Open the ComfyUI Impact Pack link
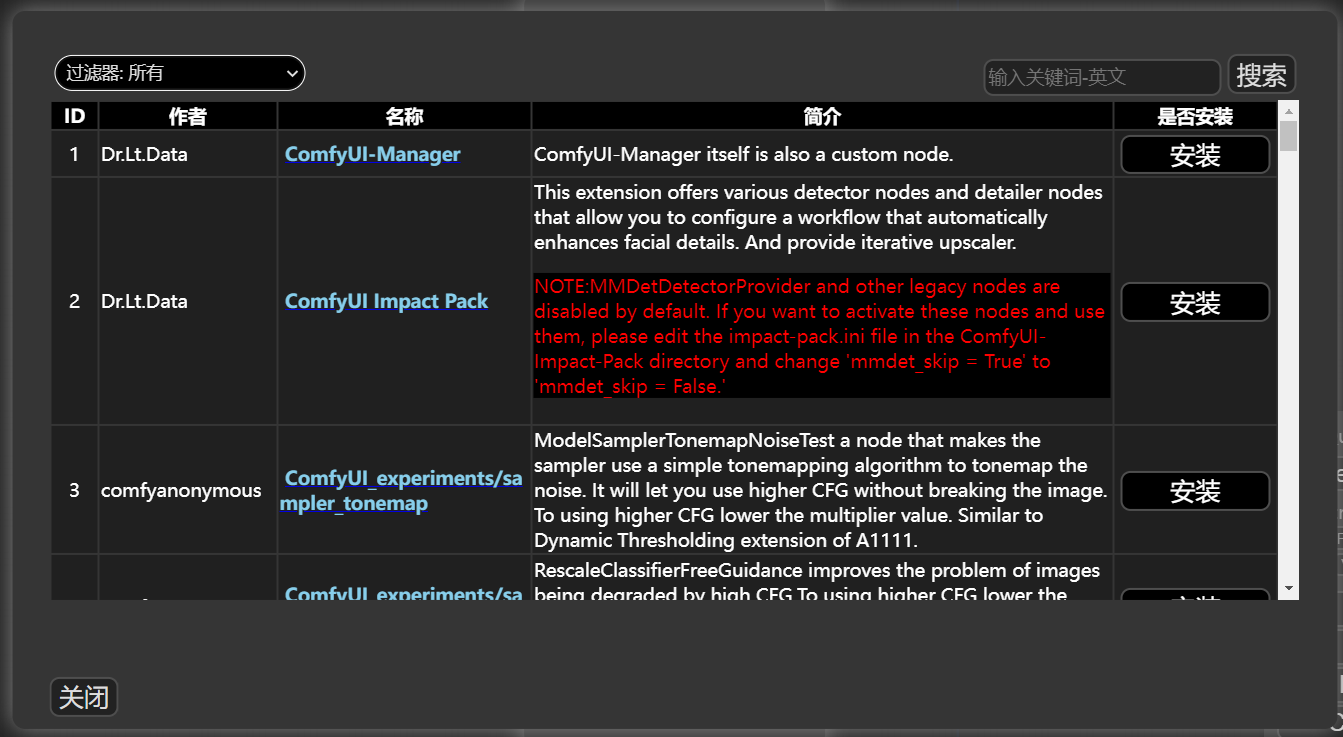1343x737 pixels. pos(386,300)
